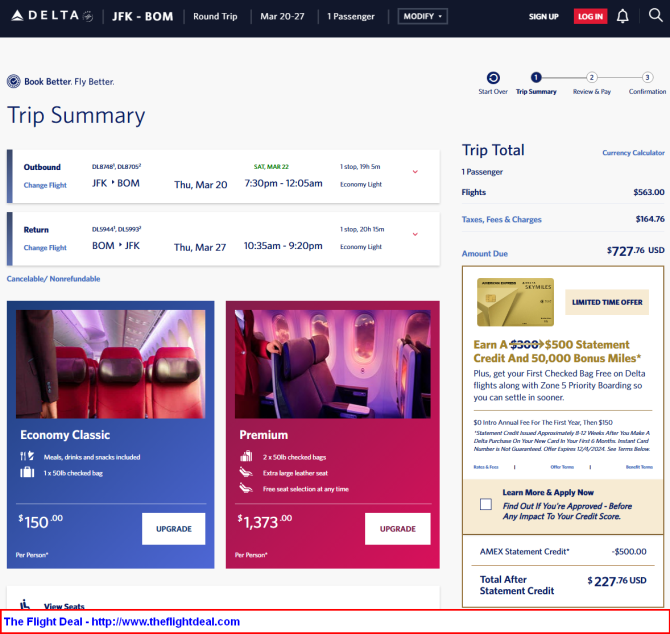Click the Book Better Fly Better badge icon
The image size is (670, 634).
14,81
